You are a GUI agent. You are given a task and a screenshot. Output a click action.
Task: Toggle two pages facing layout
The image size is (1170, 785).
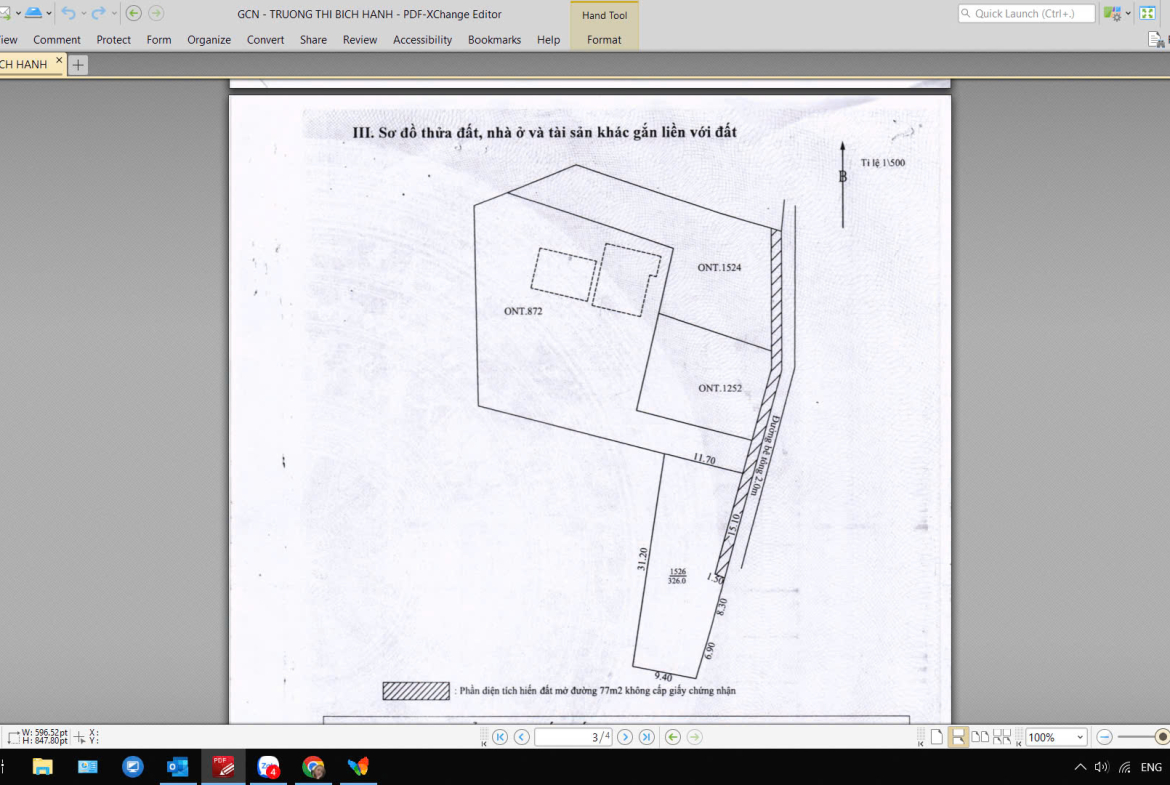pos(980,737)
